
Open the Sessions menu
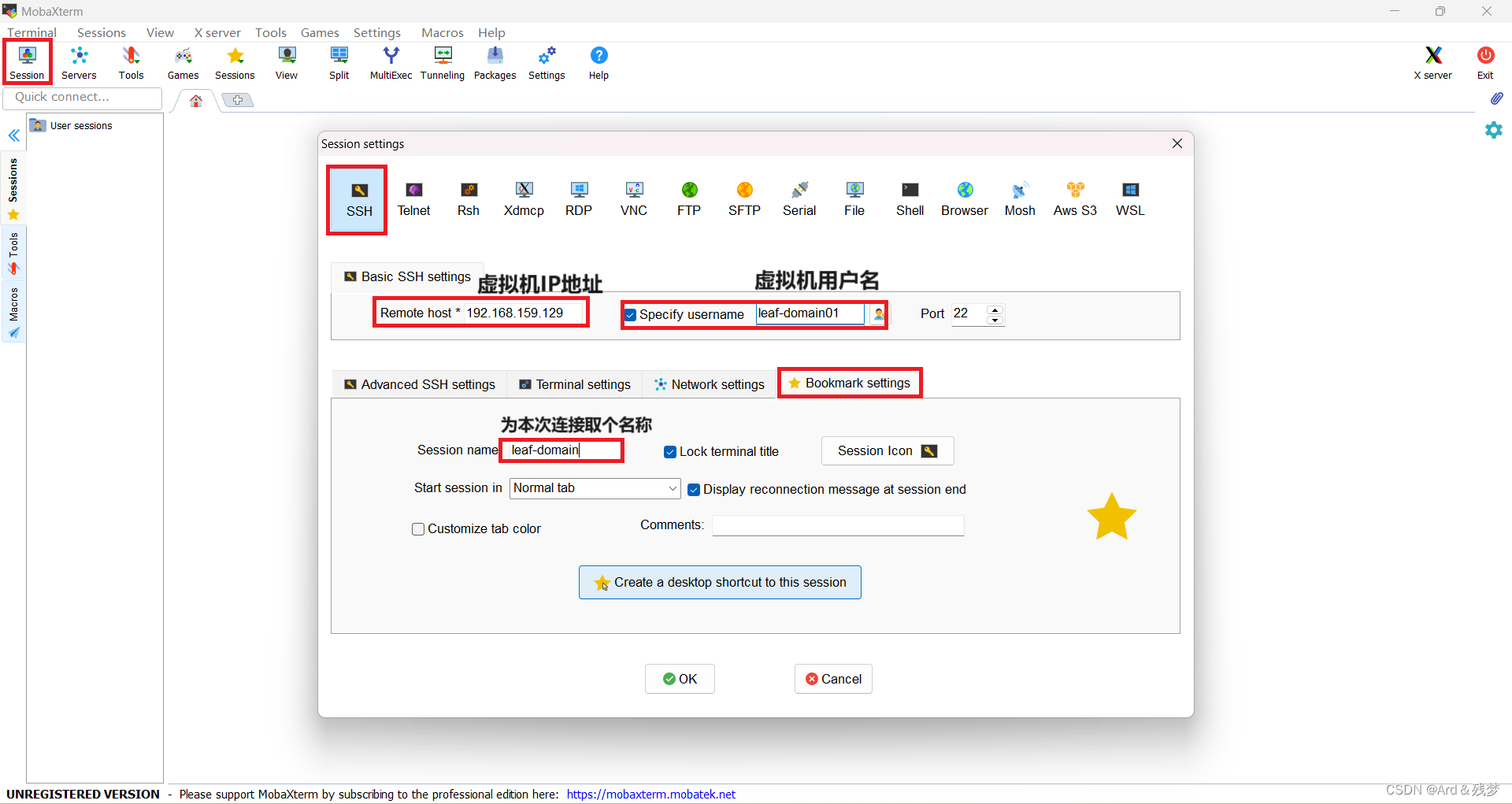pyautogui.click(x=102, y=32)
